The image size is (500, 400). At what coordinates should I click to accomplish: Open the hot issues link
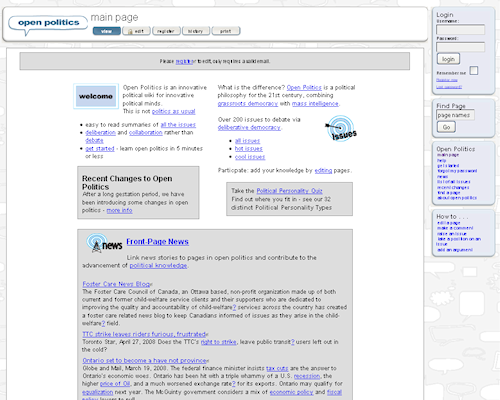pyautogui.click(x=249, y=149)
